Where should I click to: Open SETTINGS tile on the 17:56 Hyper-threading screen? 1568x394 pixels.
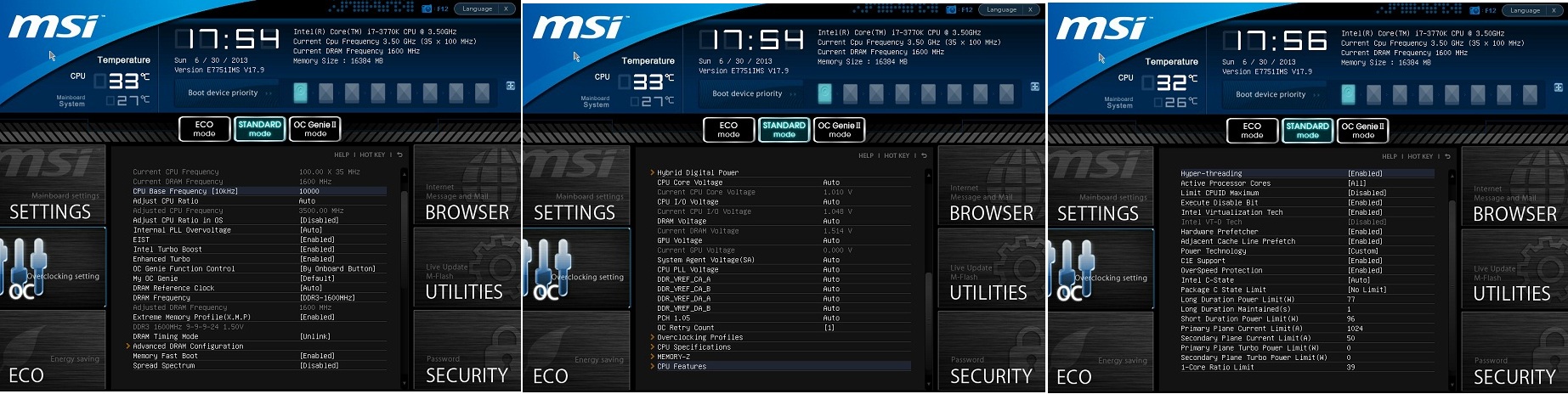point(1101,187)
